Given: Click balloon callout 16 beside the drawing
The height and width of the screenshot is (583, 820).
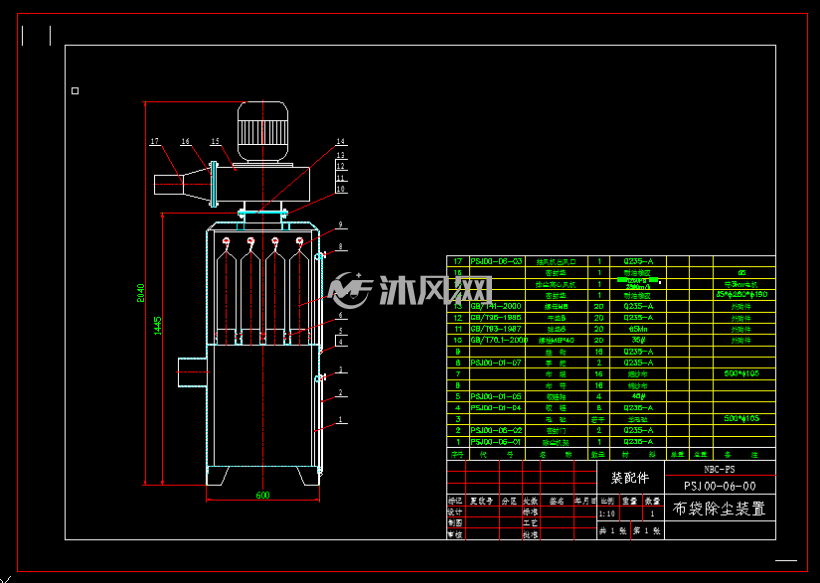Looking at the screenshot, I should pos(185,141).
